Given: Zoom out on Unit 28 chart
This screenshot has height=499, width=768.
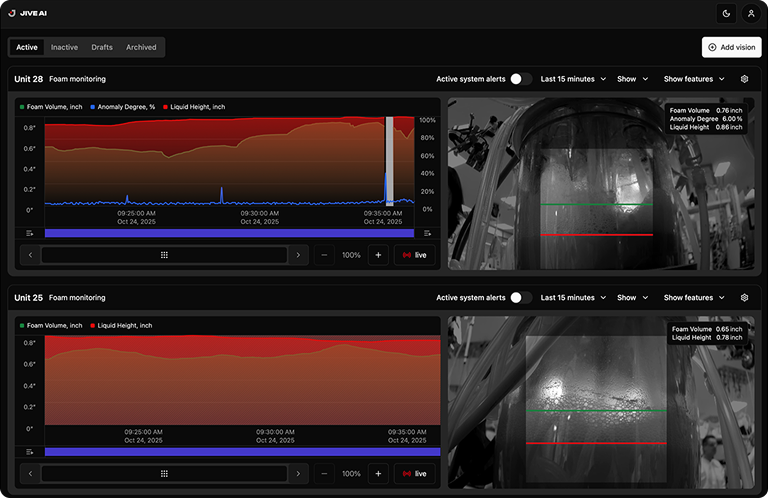Looking at the screenshot, I should point(325,255).
